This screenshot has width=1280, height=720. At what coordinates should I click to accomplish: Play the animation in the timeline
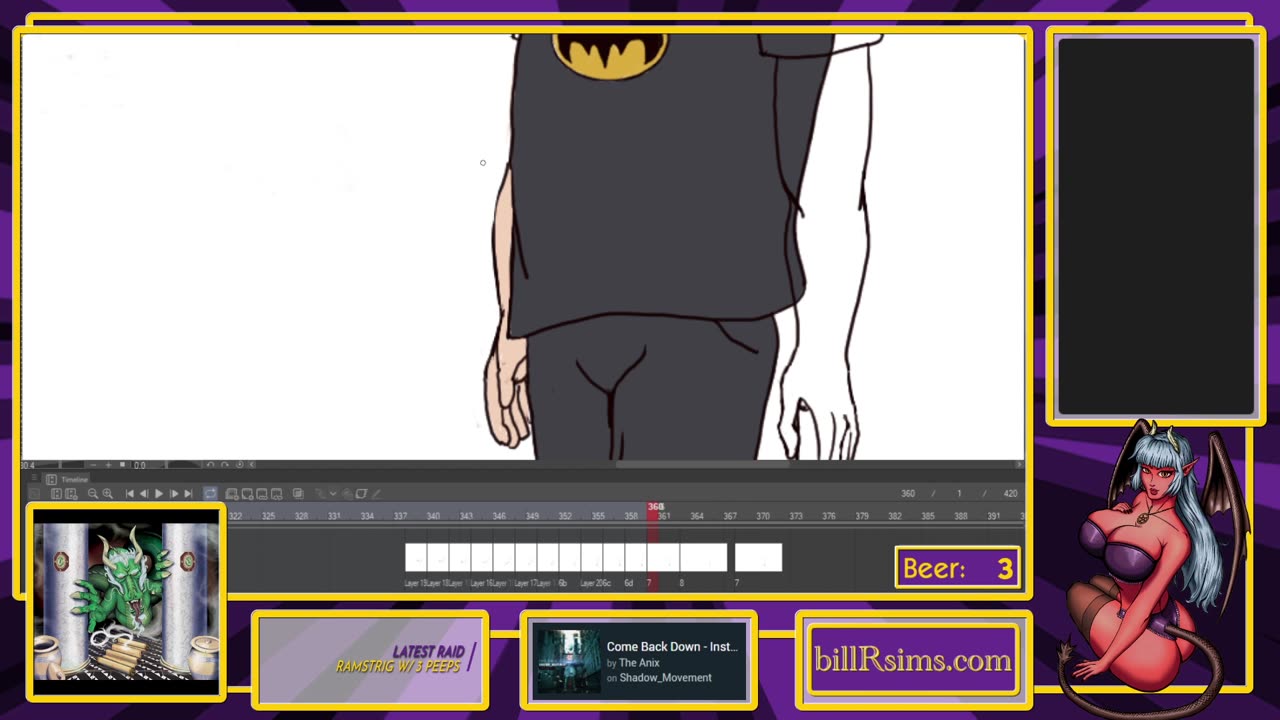coord(158,493)
